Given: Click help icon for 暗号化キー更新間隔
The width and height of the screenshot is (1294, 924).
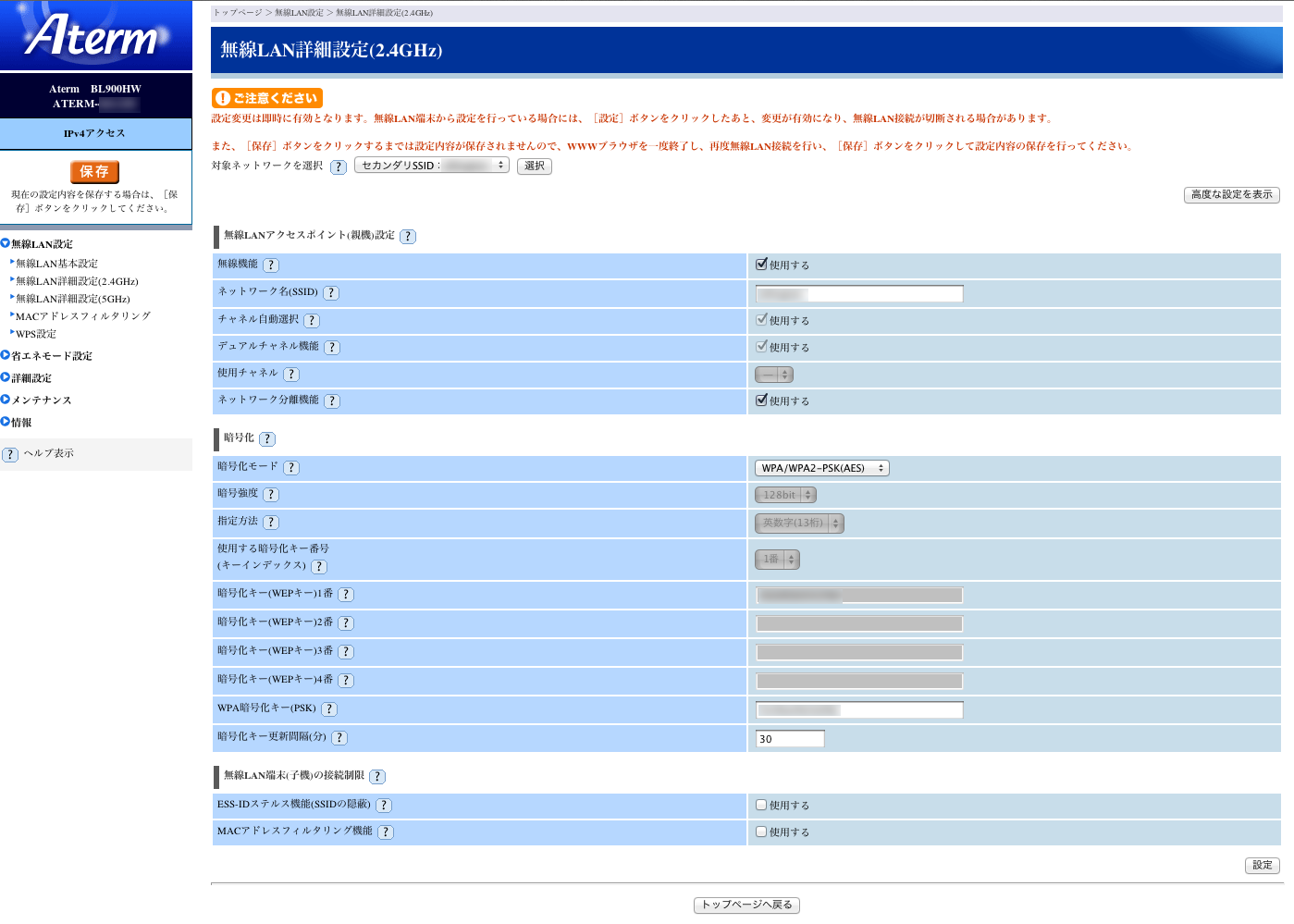Looking at the screenshot, I should 339,738.
